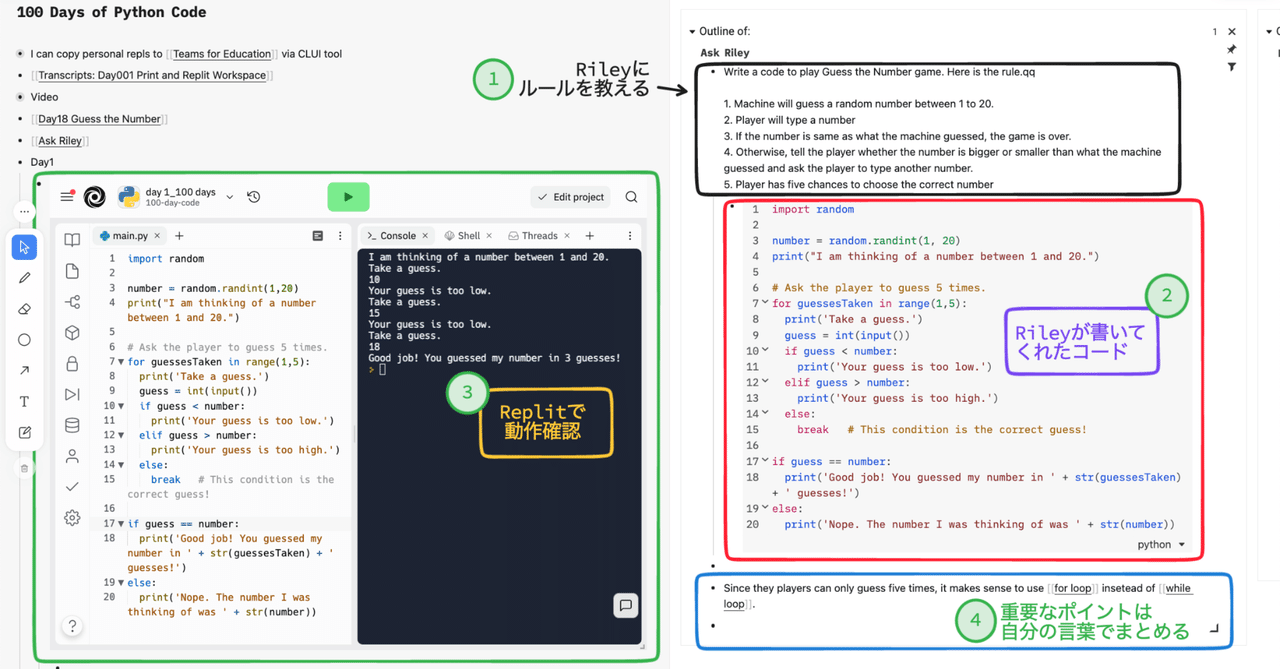Viewport: 1280px width, 669px height.
Task: Open the python language dropdown under the code block
Action: point(1162,544)
